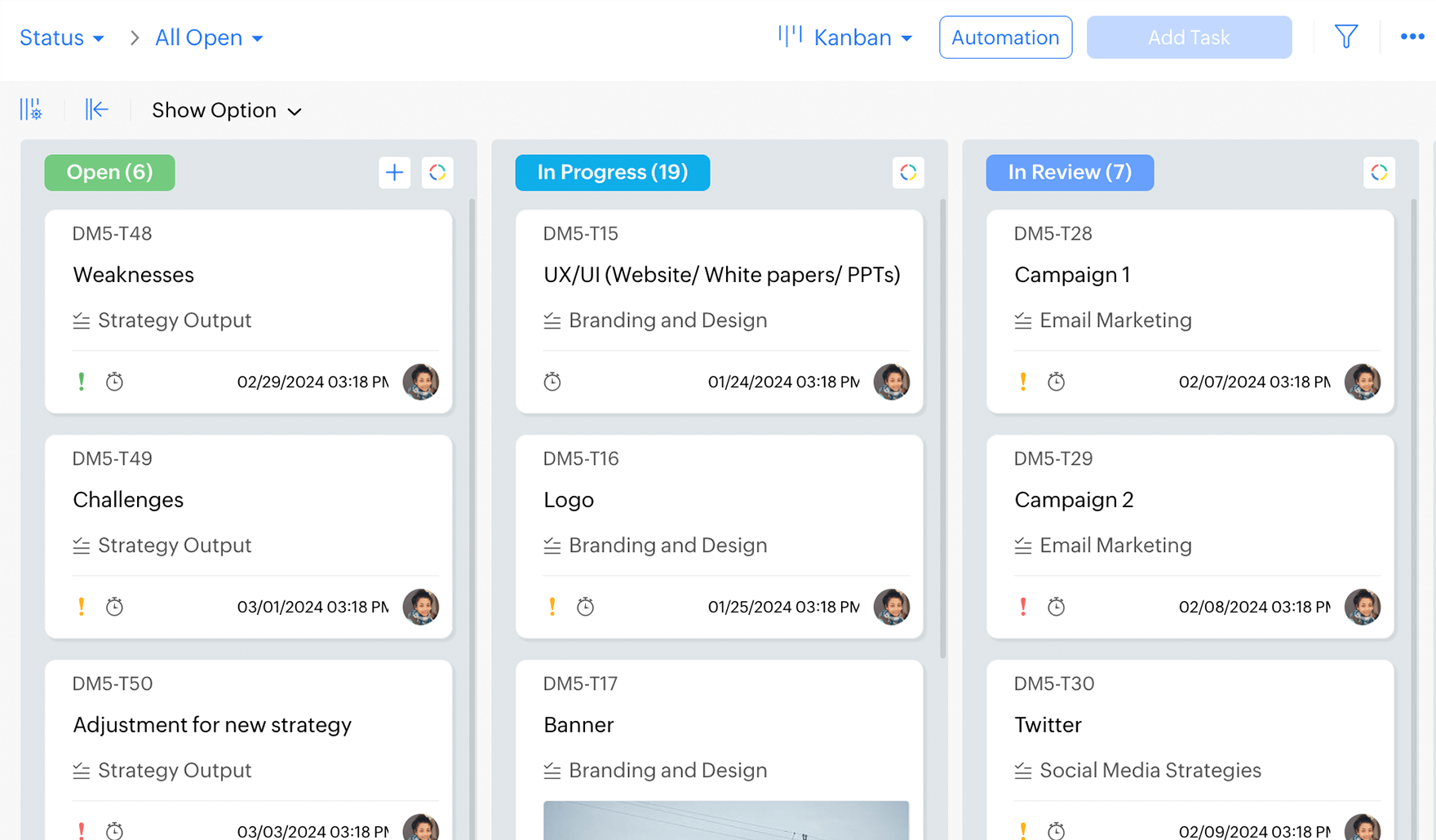Collapse columns using the collapse-left icon
This screenshot has height=840, width=1436.
(96, 109)
